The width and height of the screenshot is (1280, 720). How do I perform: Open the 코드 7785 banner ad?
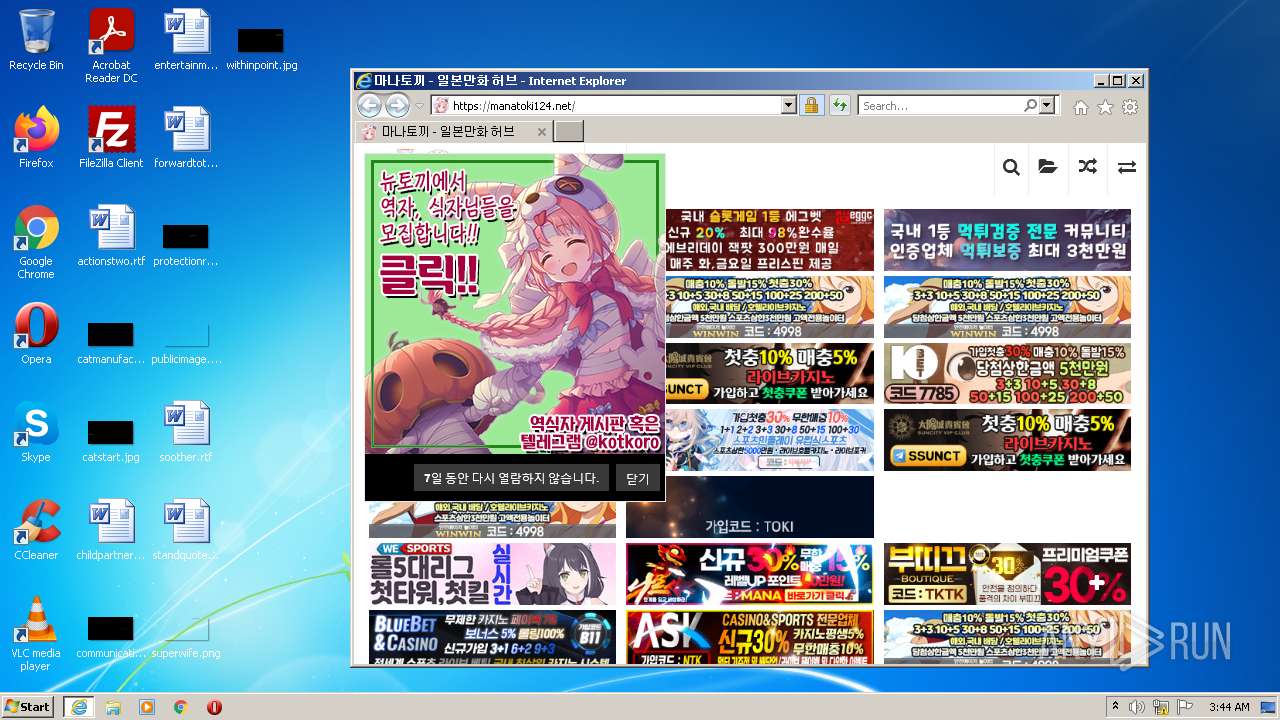[1007, 374]
